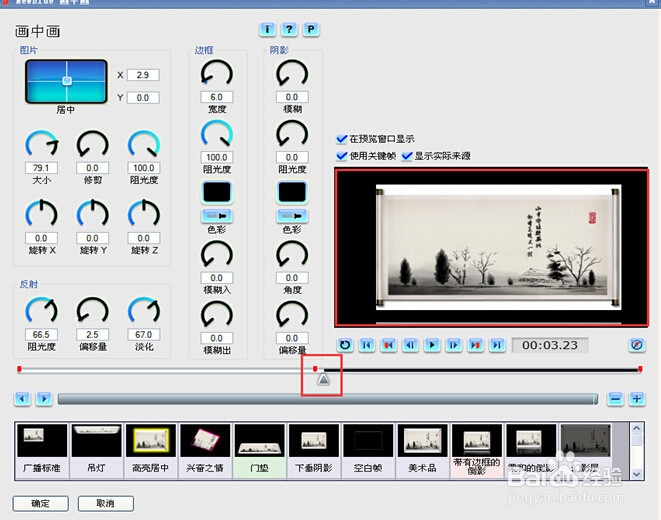This screenshot has width=661, height=520.
Task: Click the 'P' preset button
Action: coord(311,29)
